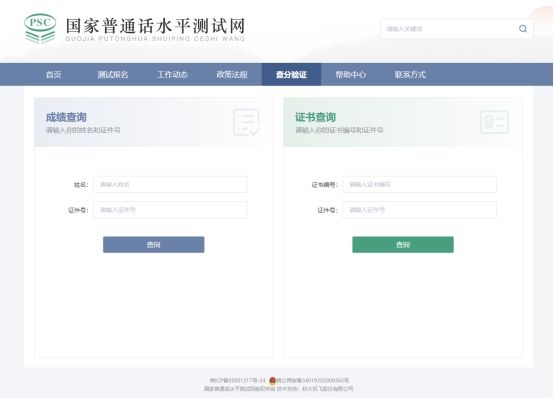
Task: Open the 测试报名 navigation tab
Action: click(113, 75)
